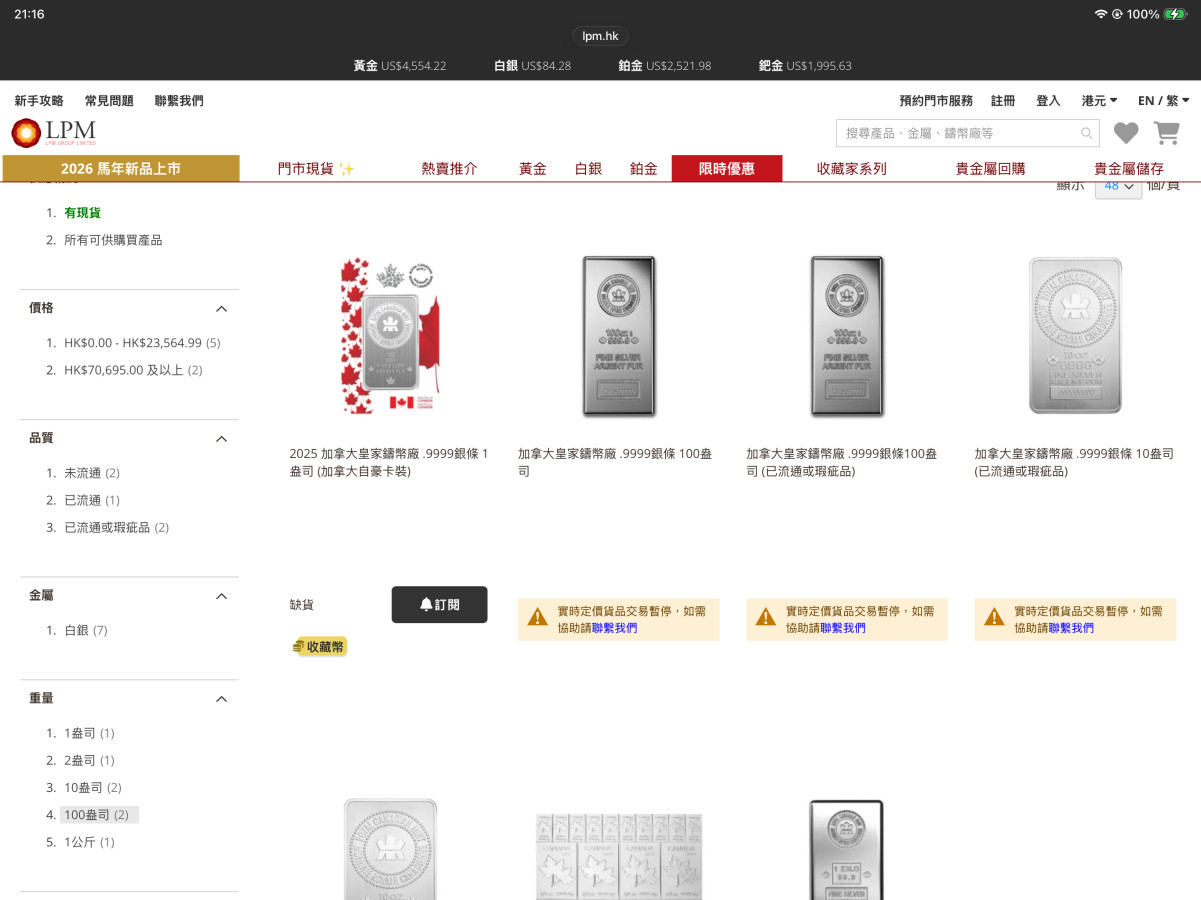Select the 所有可供購買產品 filter
This screenshot has height=900, width=1201.
point(113,240)
